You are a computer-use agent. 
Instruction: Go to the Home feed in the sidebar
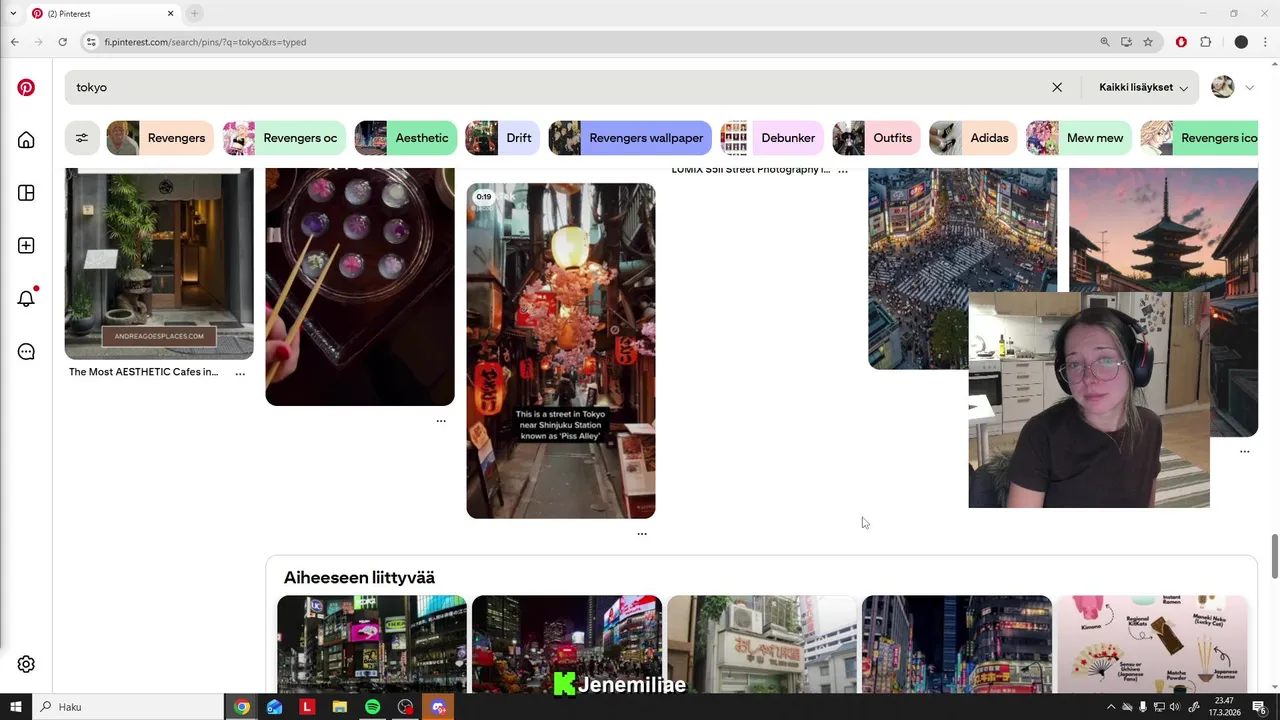pos(26,140)
